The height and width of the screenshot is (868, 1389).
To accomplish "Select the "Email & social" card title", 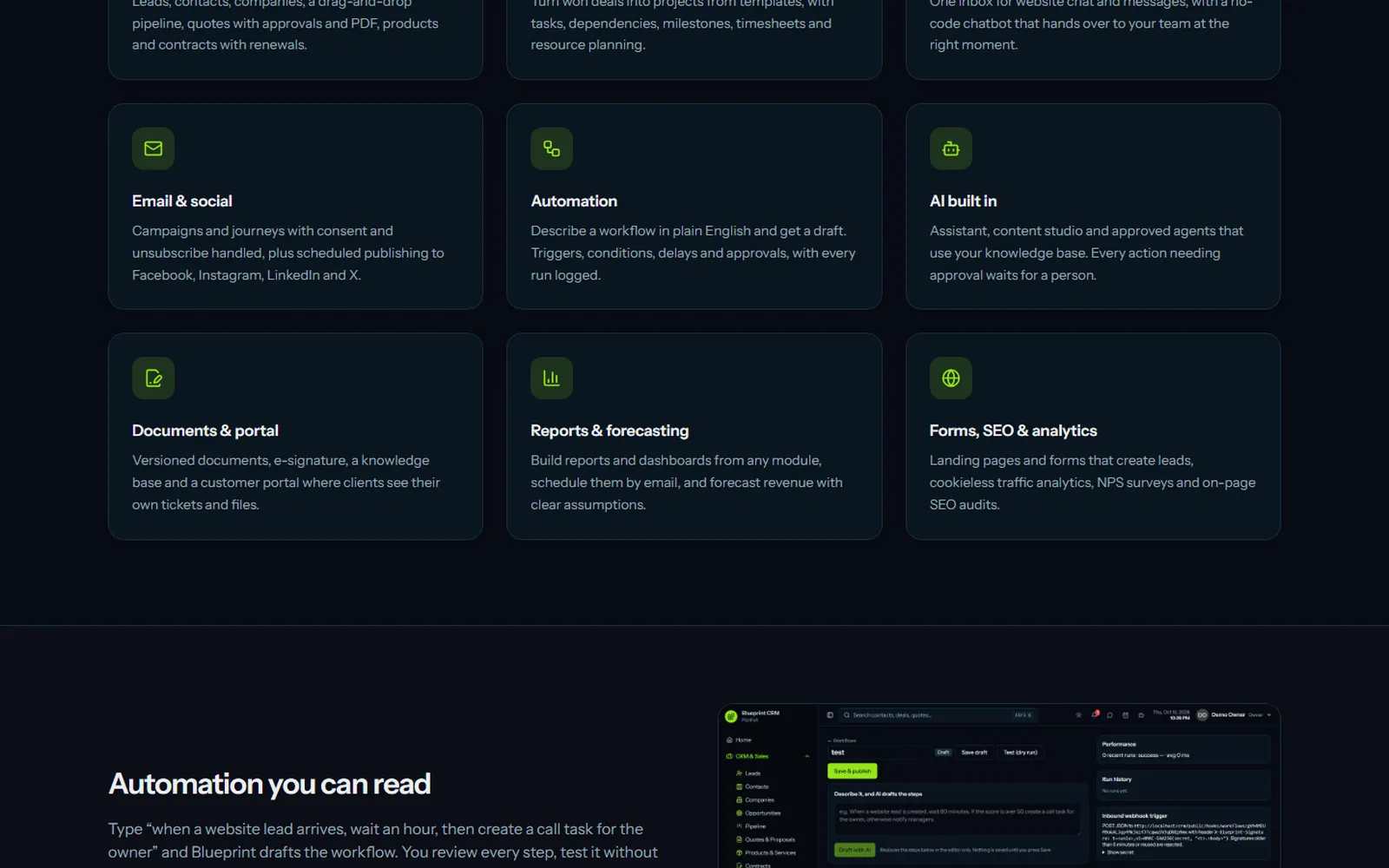I will [x=182, y=201].
